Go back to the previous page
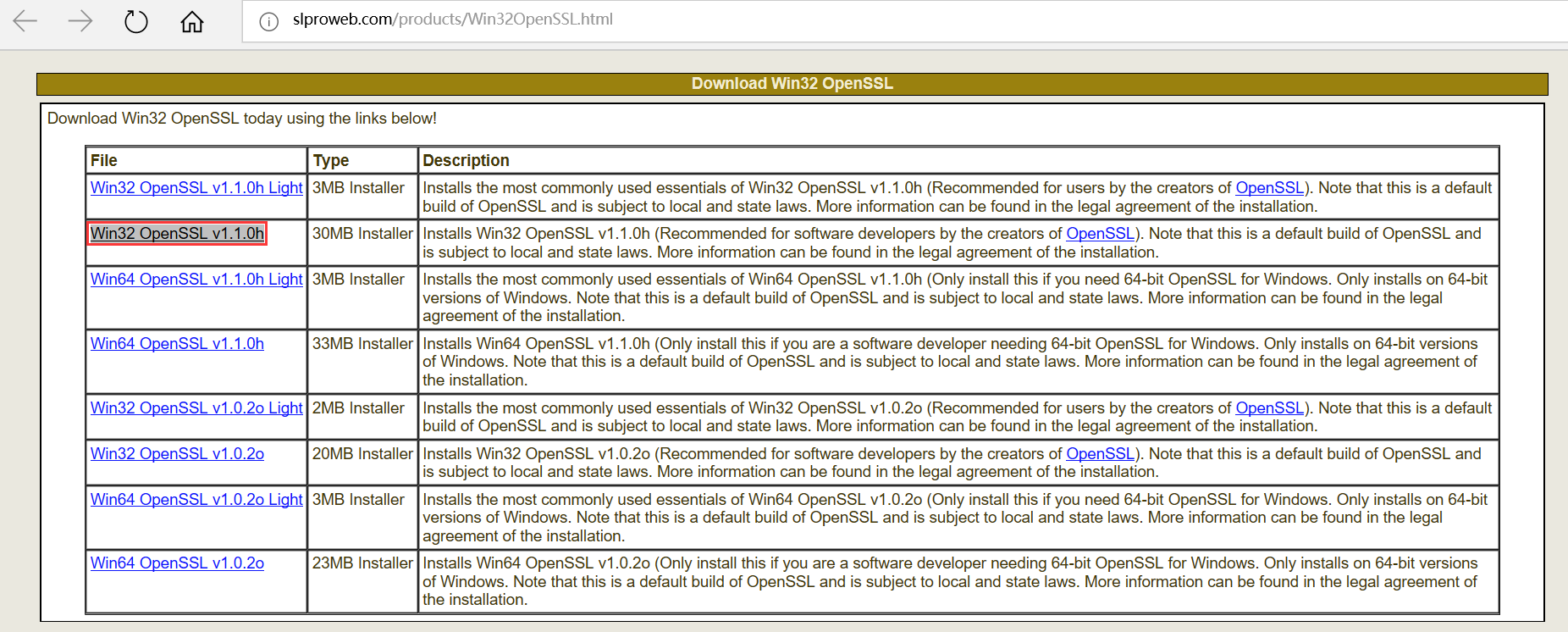This screenshot has height=632, width=1568. [x=25, y=21]
